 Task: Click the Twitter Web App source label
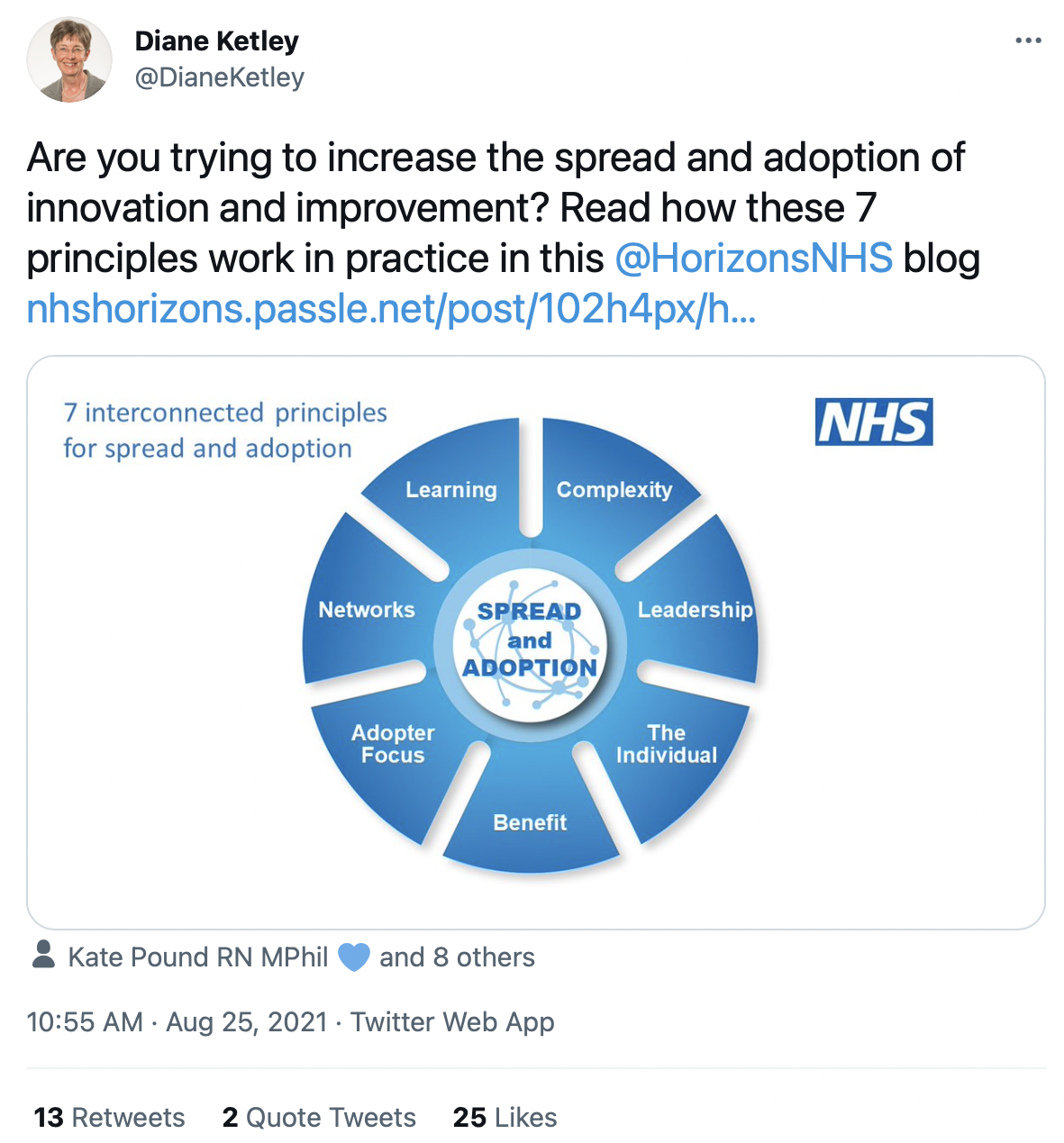(452, 1022)
